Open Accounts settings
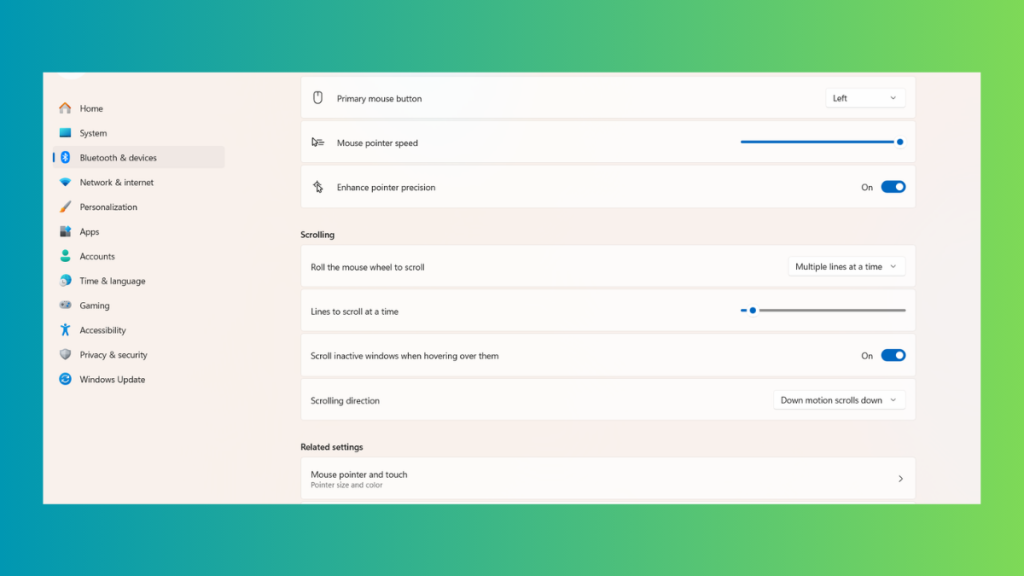Screen dimensions: 1024x576 (138, 256)
